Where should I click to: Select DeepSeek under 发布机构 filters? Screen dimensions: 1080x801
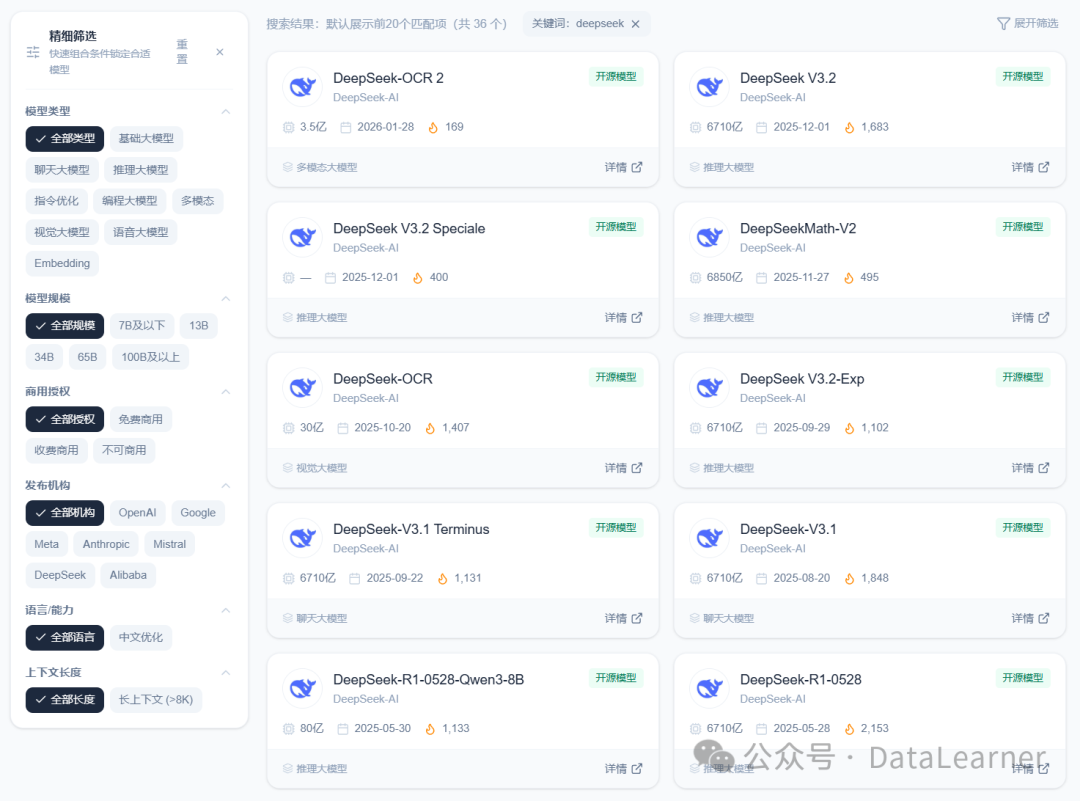point(60,575)
